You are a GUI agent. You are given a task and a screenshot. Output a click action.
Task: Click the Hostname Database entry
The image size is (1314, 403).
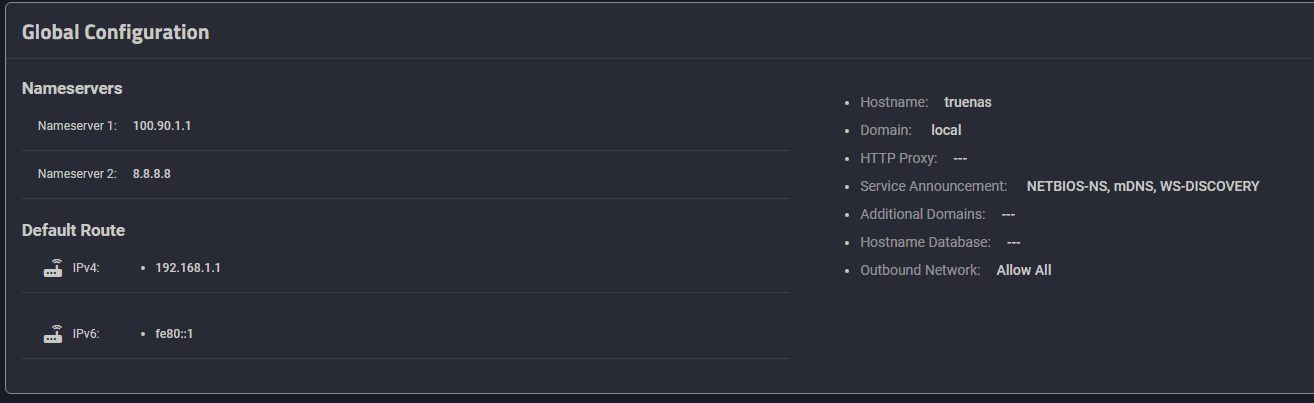click(x=940, y=242)
